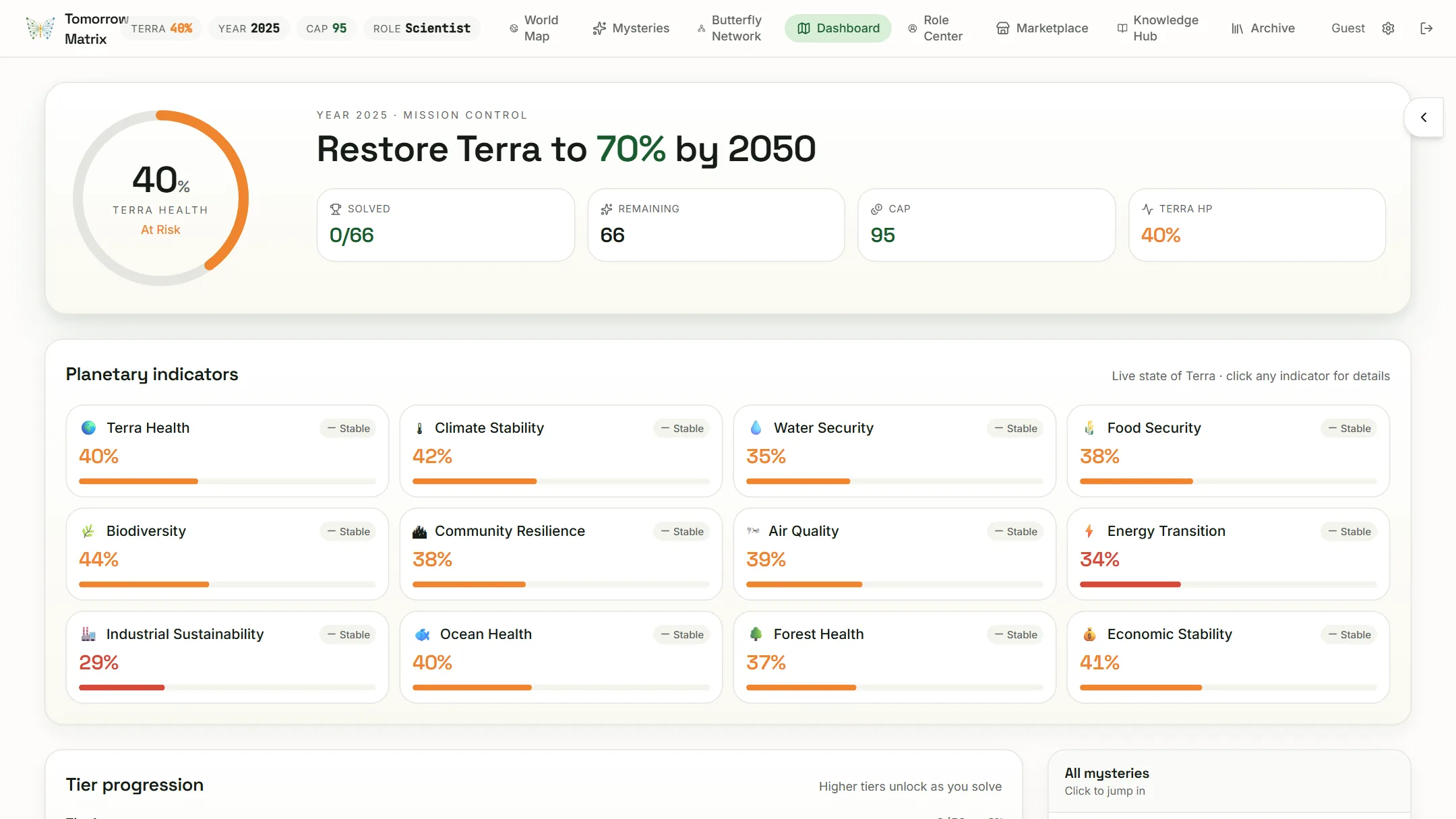This screenshot has height=819, width=1456.
Task: Open the settings gear icon
Action: click(x=1388, y=28)
